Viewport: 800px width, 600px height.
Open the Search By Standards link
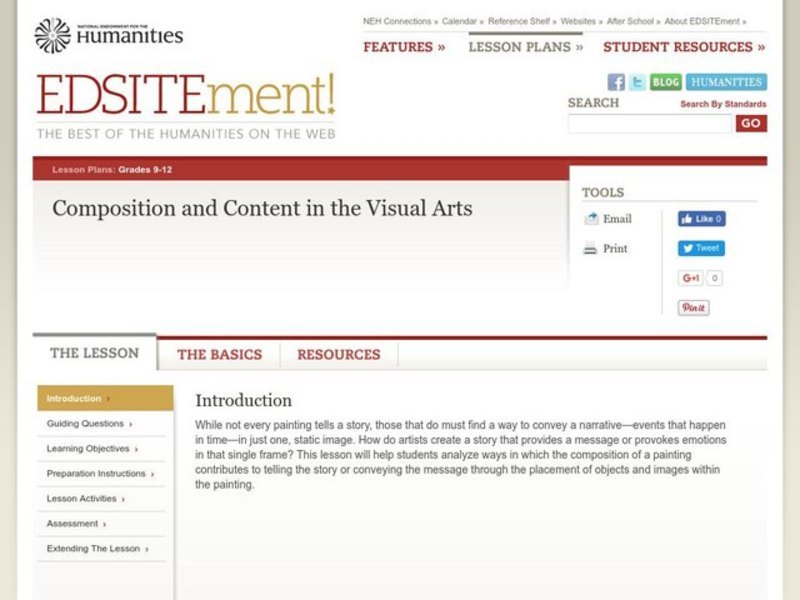pos(722,104)
